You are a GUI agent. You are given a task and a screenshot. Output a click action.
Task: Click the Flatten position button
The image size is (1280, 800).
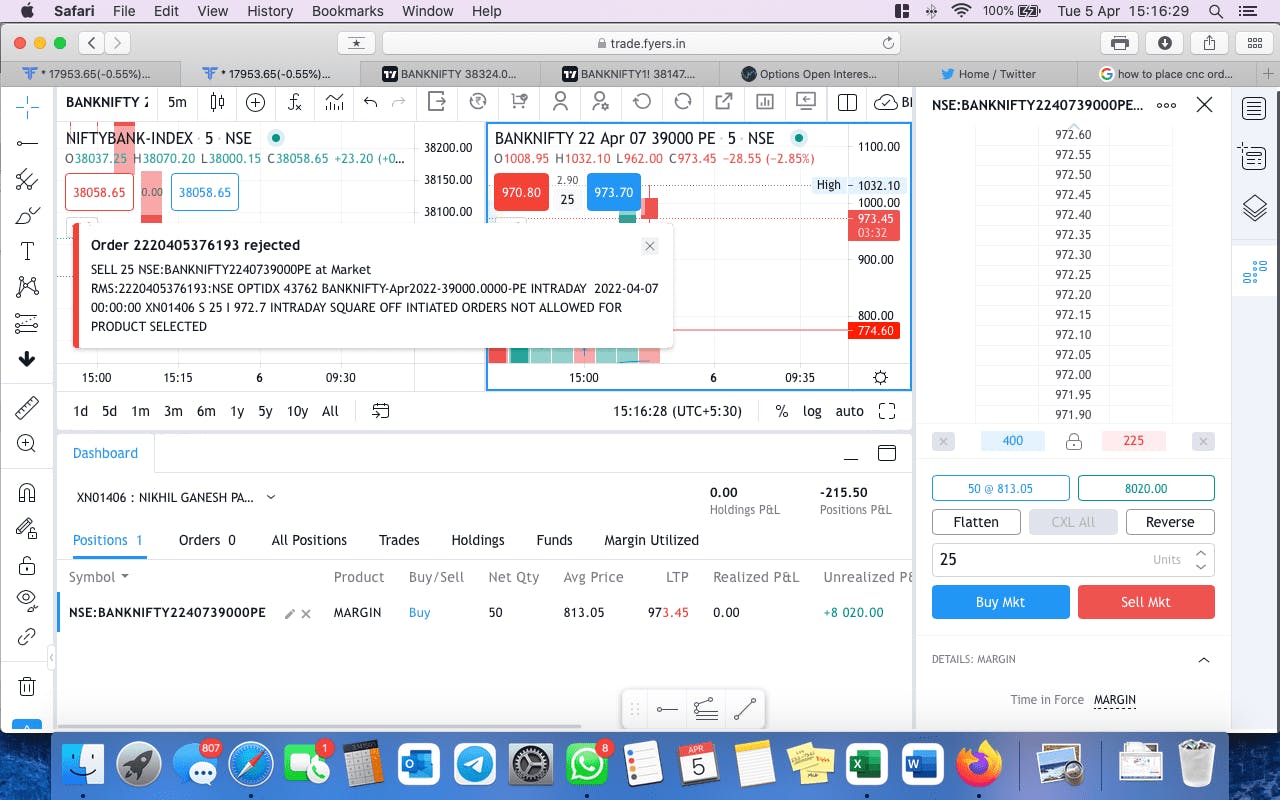976,522
